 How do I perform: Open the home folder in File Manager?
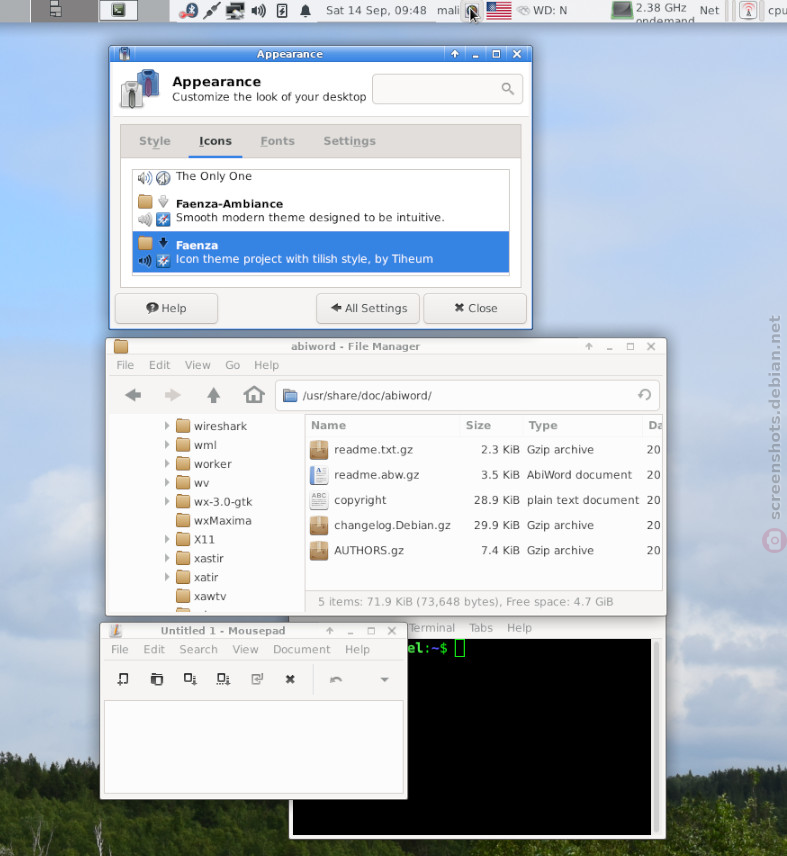[254, 394]
